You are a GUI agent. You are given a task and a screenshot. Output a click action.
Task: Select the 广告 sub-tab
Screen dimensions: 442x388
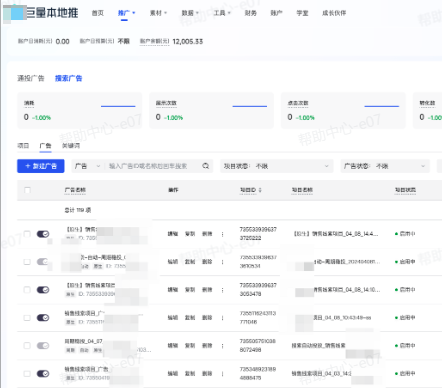click(45, 146)
